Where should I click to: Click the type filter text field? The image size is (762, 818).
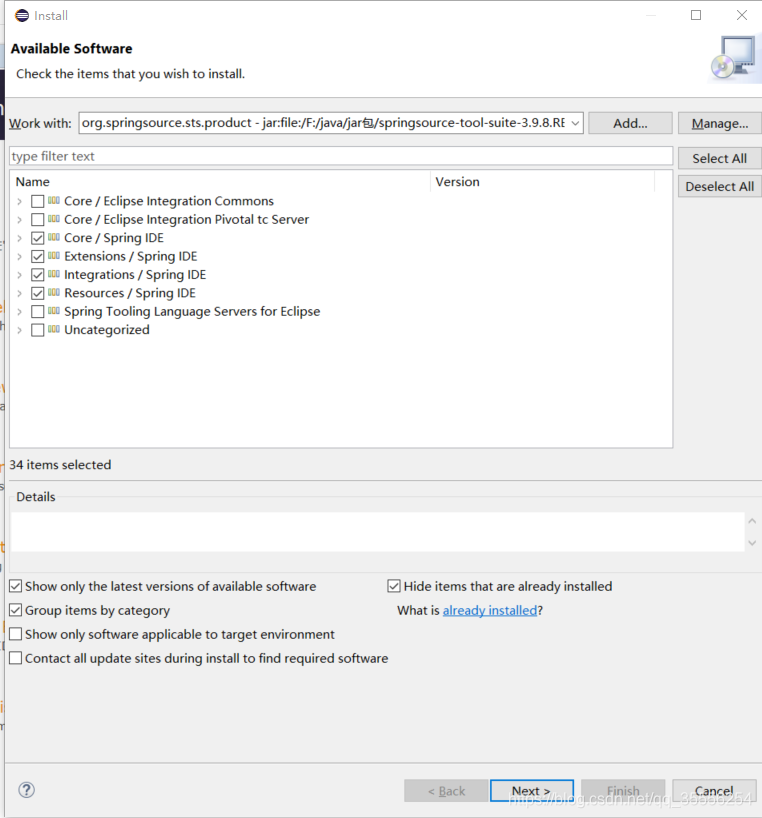[341, 157]
